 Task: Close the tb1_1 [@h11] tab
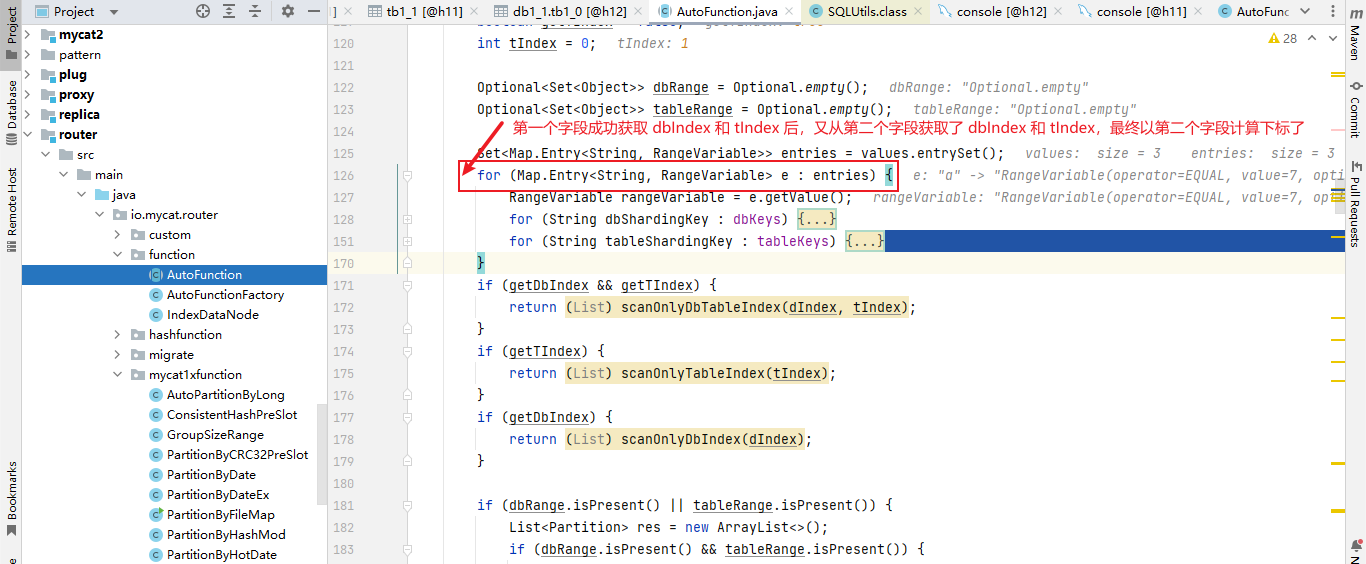pos(476,12)
